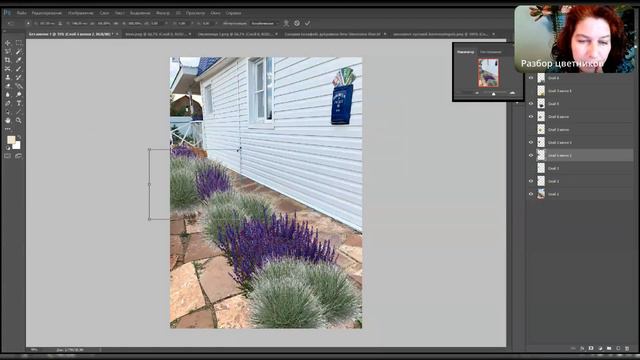This screenshot has width=640, height=360.
Task: Swap foreground and background colors
Action: point(19,137)
